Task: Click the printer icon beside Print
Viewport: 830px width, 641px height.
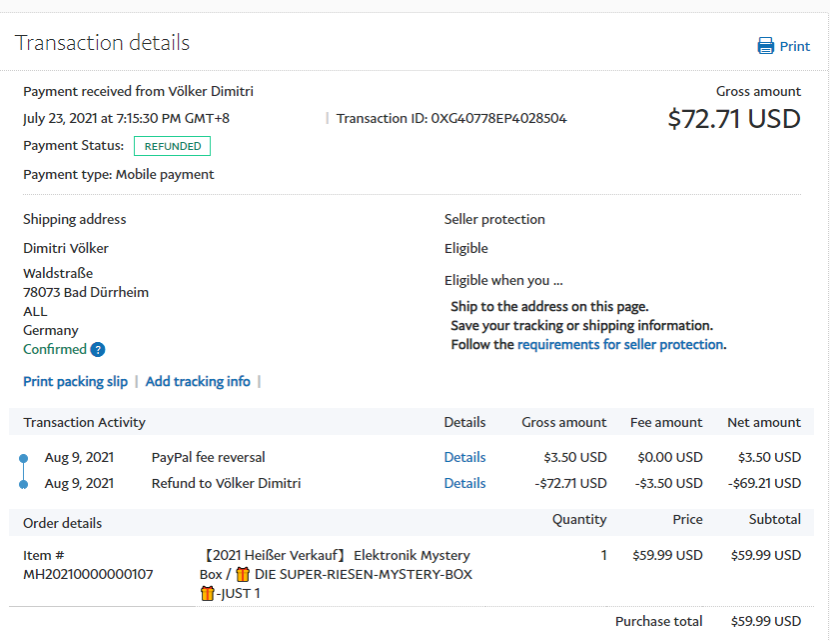Action: (766, 46)
